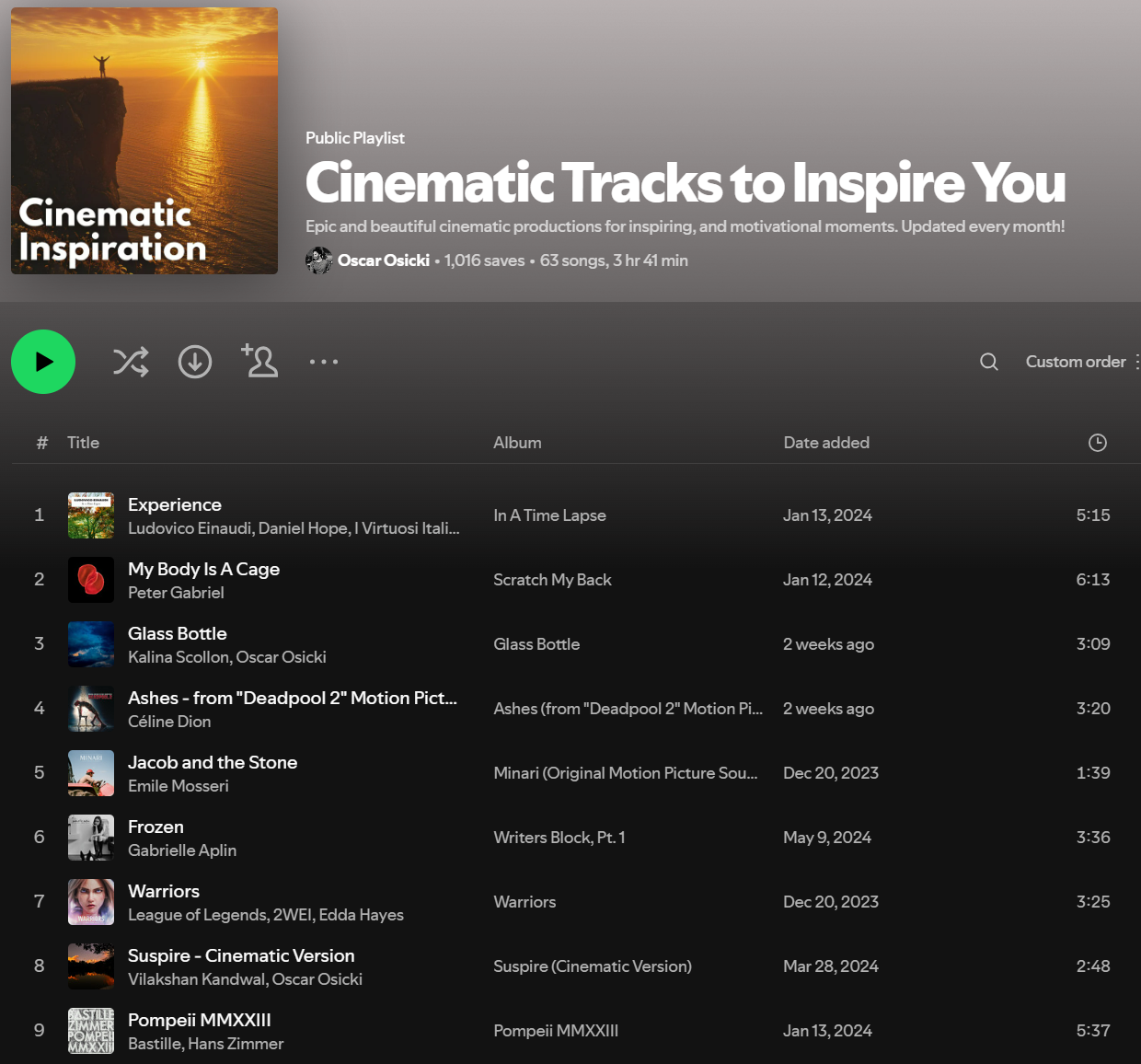
Task: Open Oscar Osicki's profile link
Action: coord(384,260)
